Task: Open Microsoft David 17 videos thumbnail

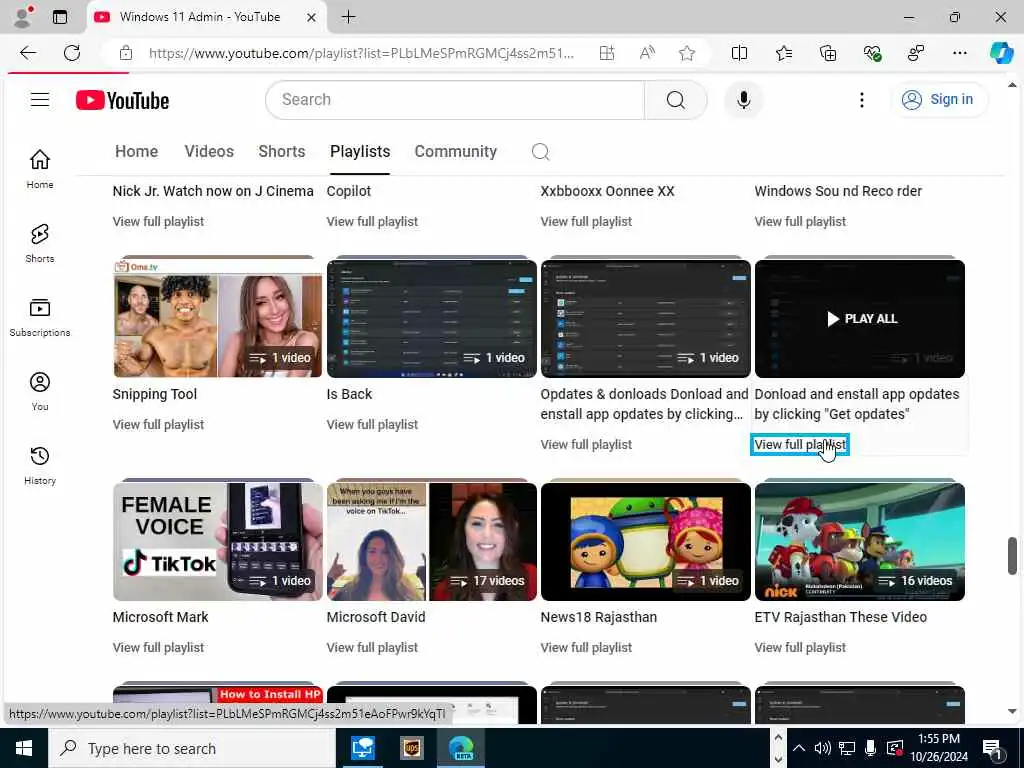Action: (x=432, y=541)
